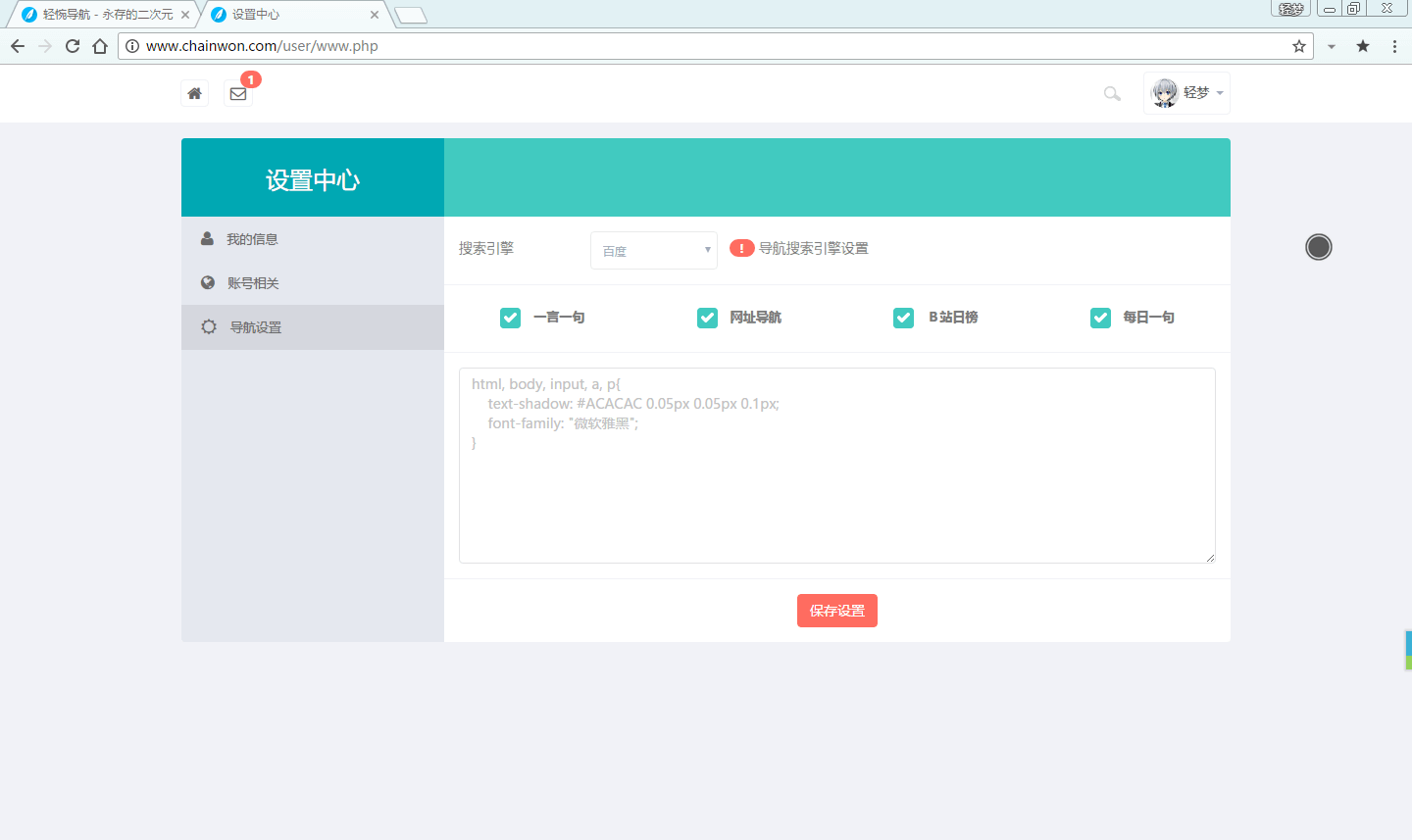
Task: Click the 保存设置 button
Action: coord(836,611)
